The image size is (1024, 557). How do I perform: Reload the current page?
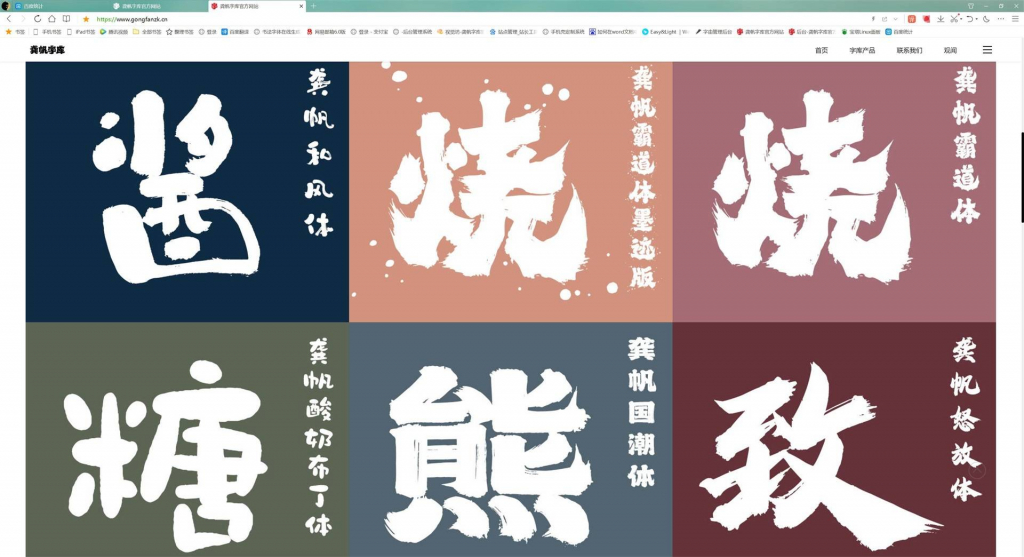pyautogui.click(x=37, y=19)
